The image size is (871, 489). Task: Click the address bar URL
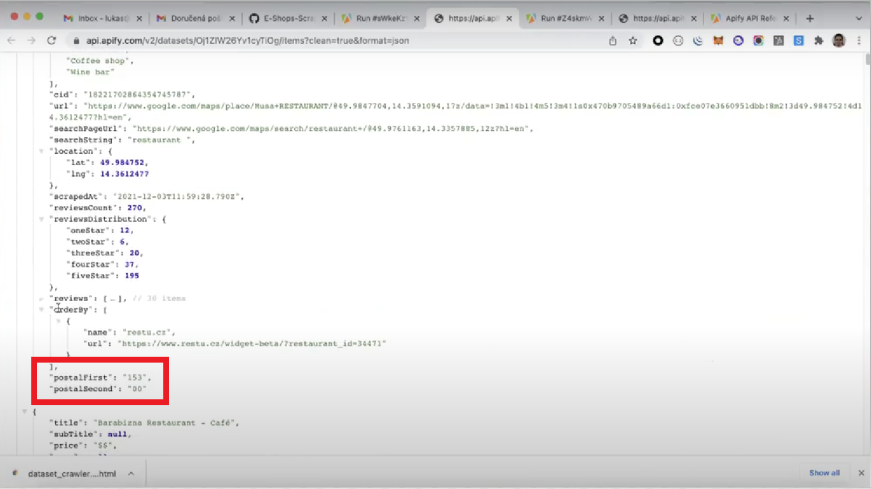[247, 41]
